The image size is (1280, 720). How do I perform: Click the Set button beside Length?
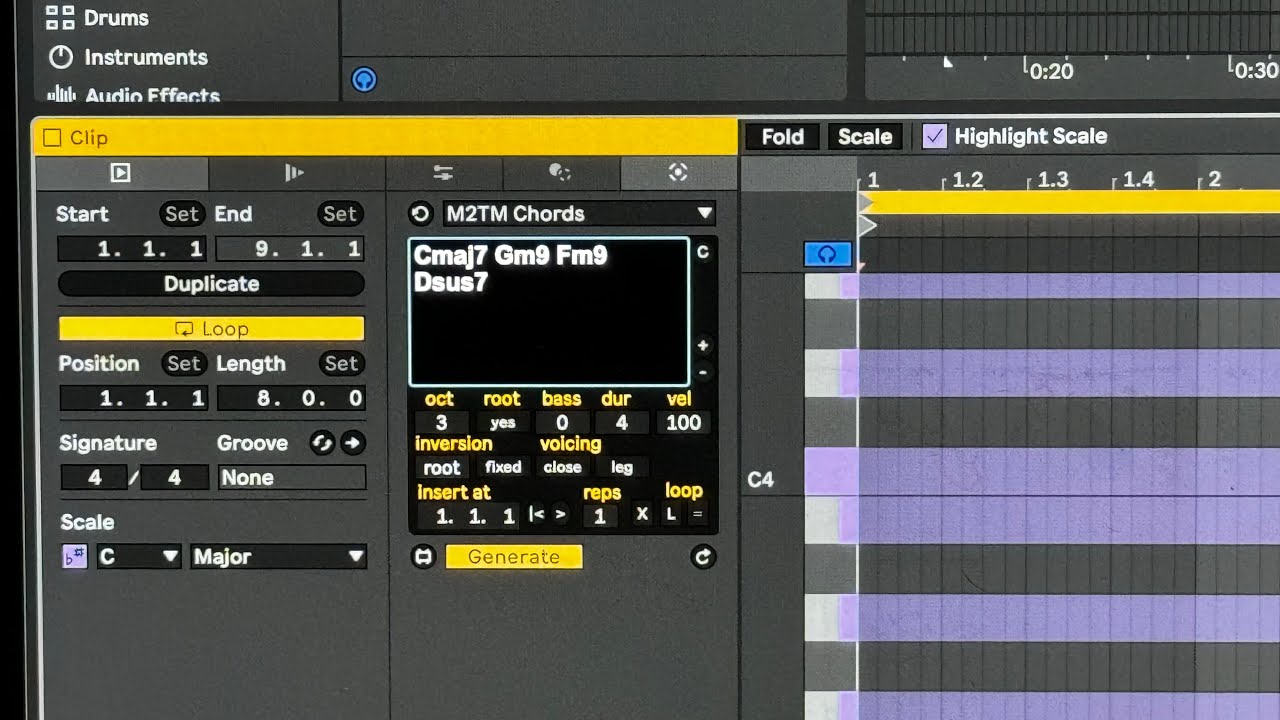[x=341, y=364]
